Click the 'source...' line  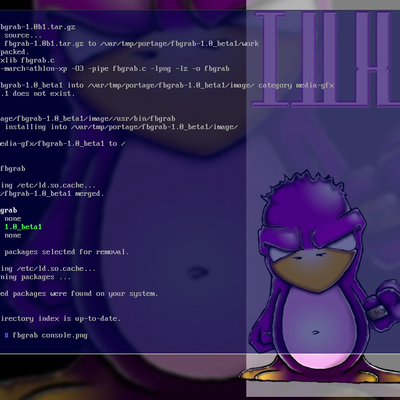[23, 35]
